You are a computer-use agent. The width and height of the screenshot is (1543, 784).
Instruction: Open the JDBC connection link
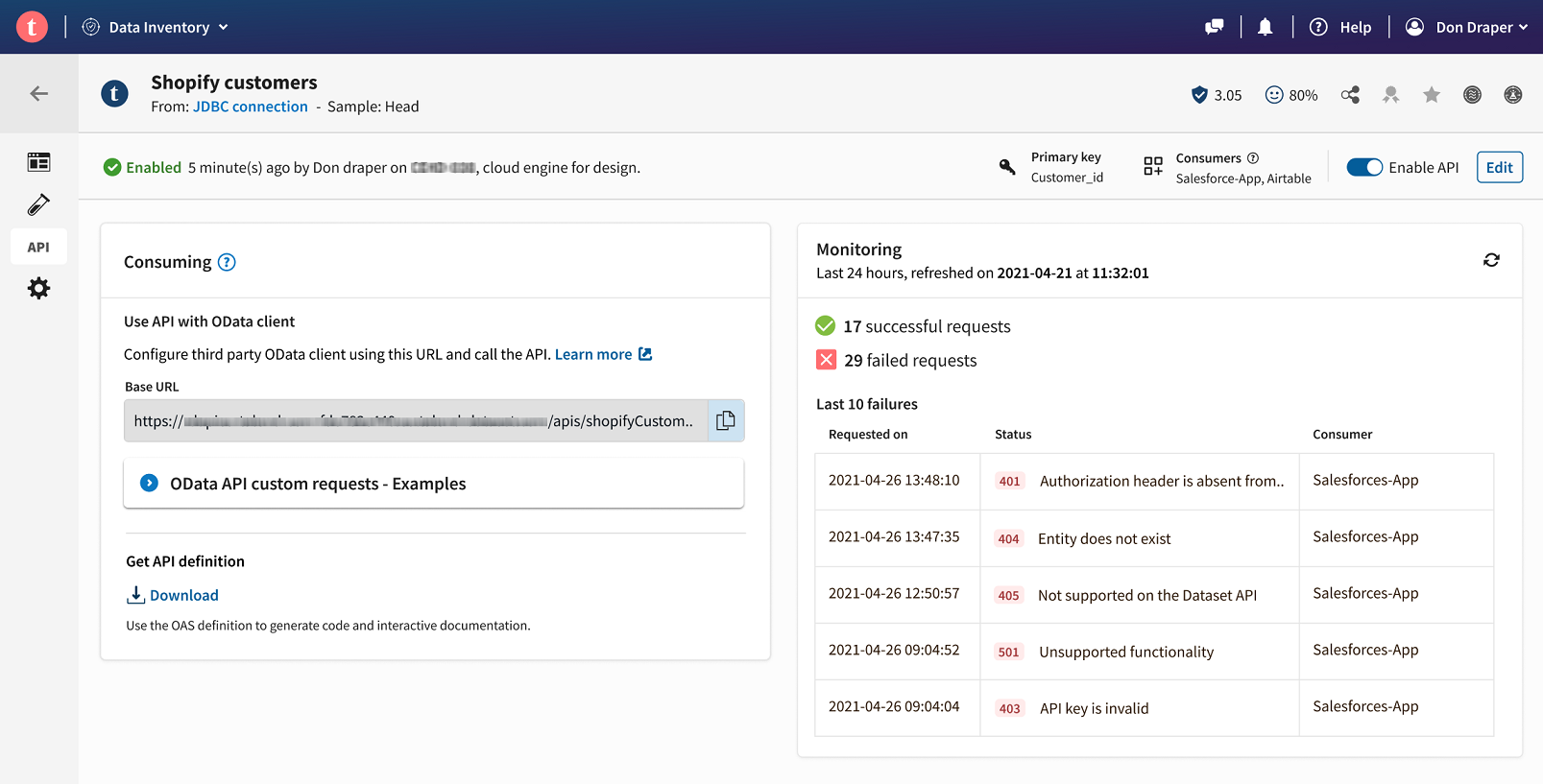[x=250, y=107]
